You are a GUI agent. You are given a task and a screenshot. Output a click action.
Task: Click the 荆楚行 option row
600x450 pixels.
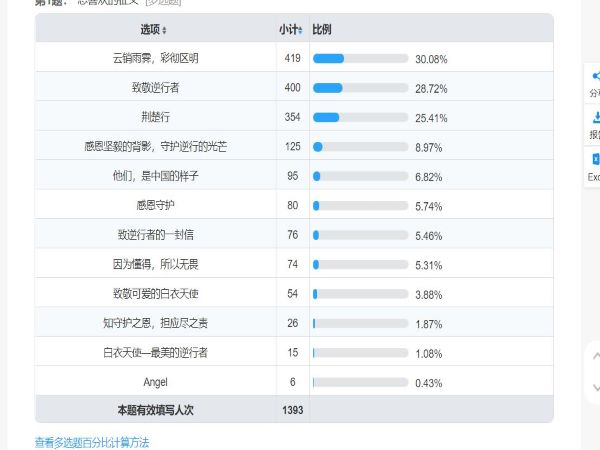coord(294,116)
